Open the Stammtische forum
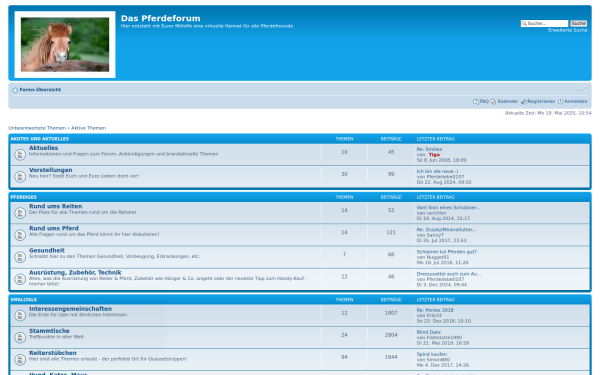600x375 pixels. (49, 331)
